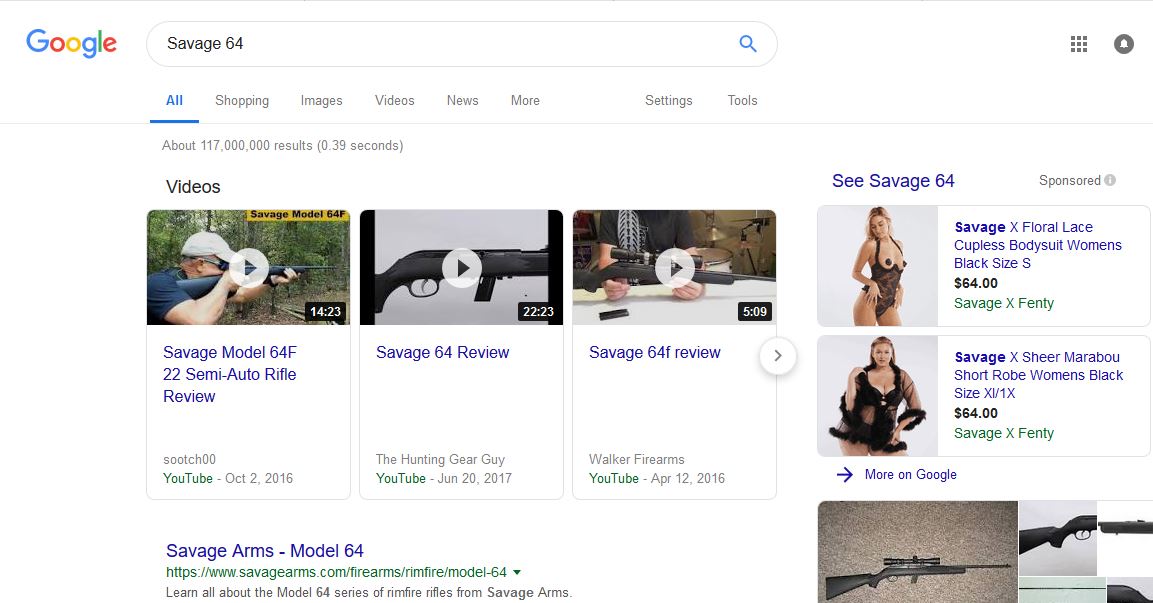Play the Savage Model 64F video
The width and height of the screenshot is (1153, 603).
click(249, 268)
